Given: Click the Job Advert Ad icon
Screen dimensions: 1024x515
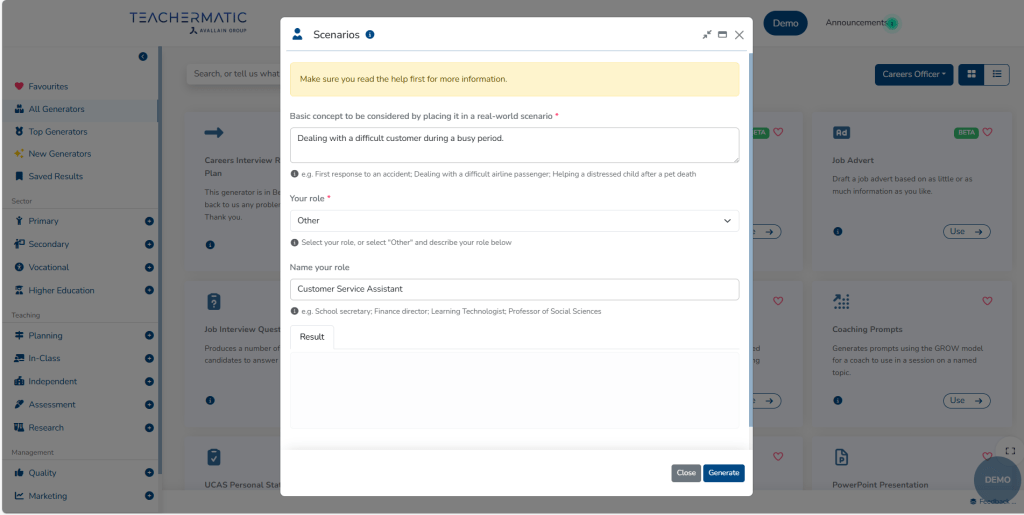Looking at the screenshot, I should [x=841, y=133].
